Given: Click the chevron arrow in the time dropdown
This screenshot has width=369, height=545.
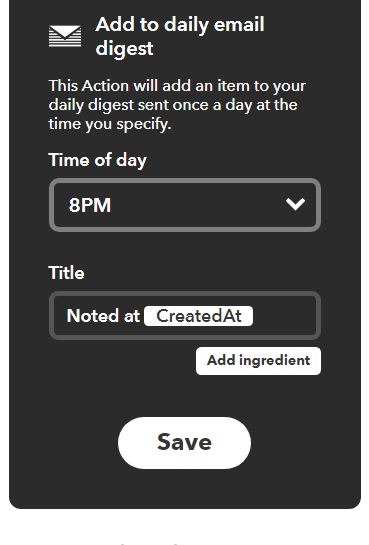Looking at the screenshot, I should pyautogui.click(x=295, y=204).
